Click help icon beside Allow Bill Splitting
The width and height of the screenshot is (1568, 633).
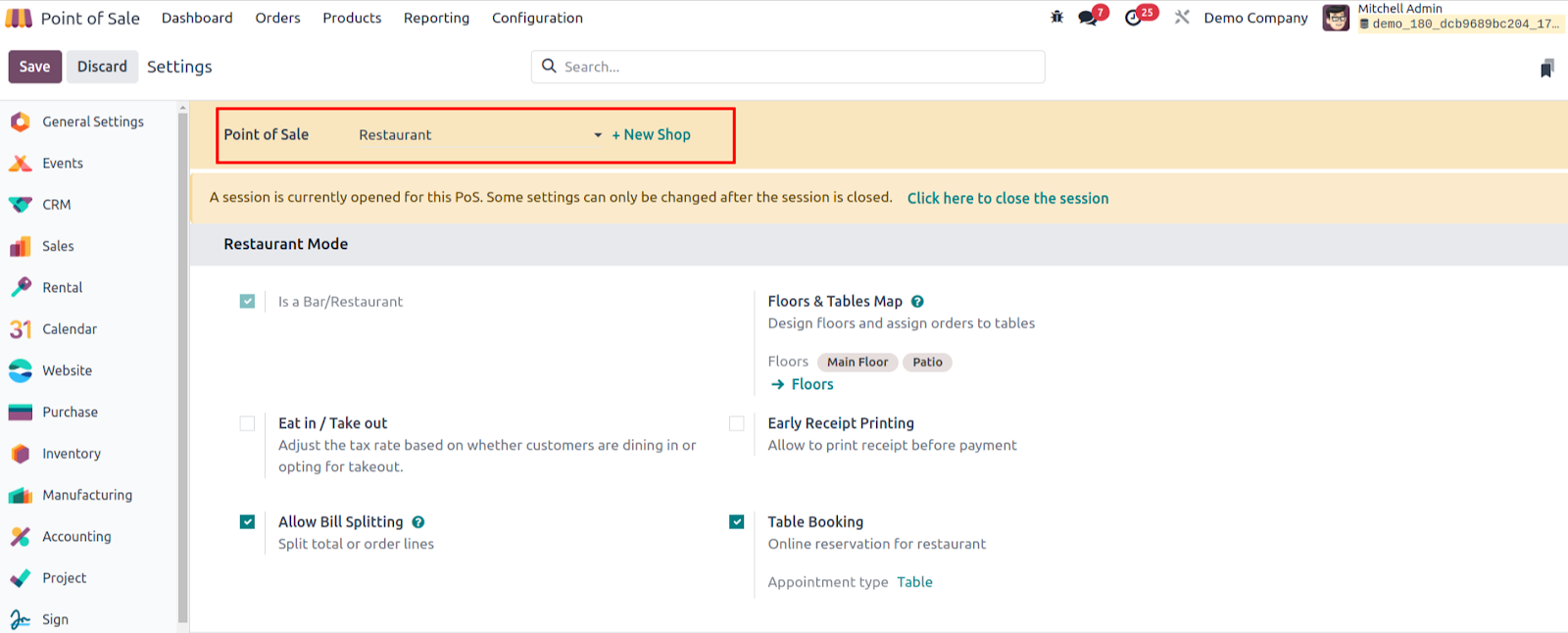(418, 522)
